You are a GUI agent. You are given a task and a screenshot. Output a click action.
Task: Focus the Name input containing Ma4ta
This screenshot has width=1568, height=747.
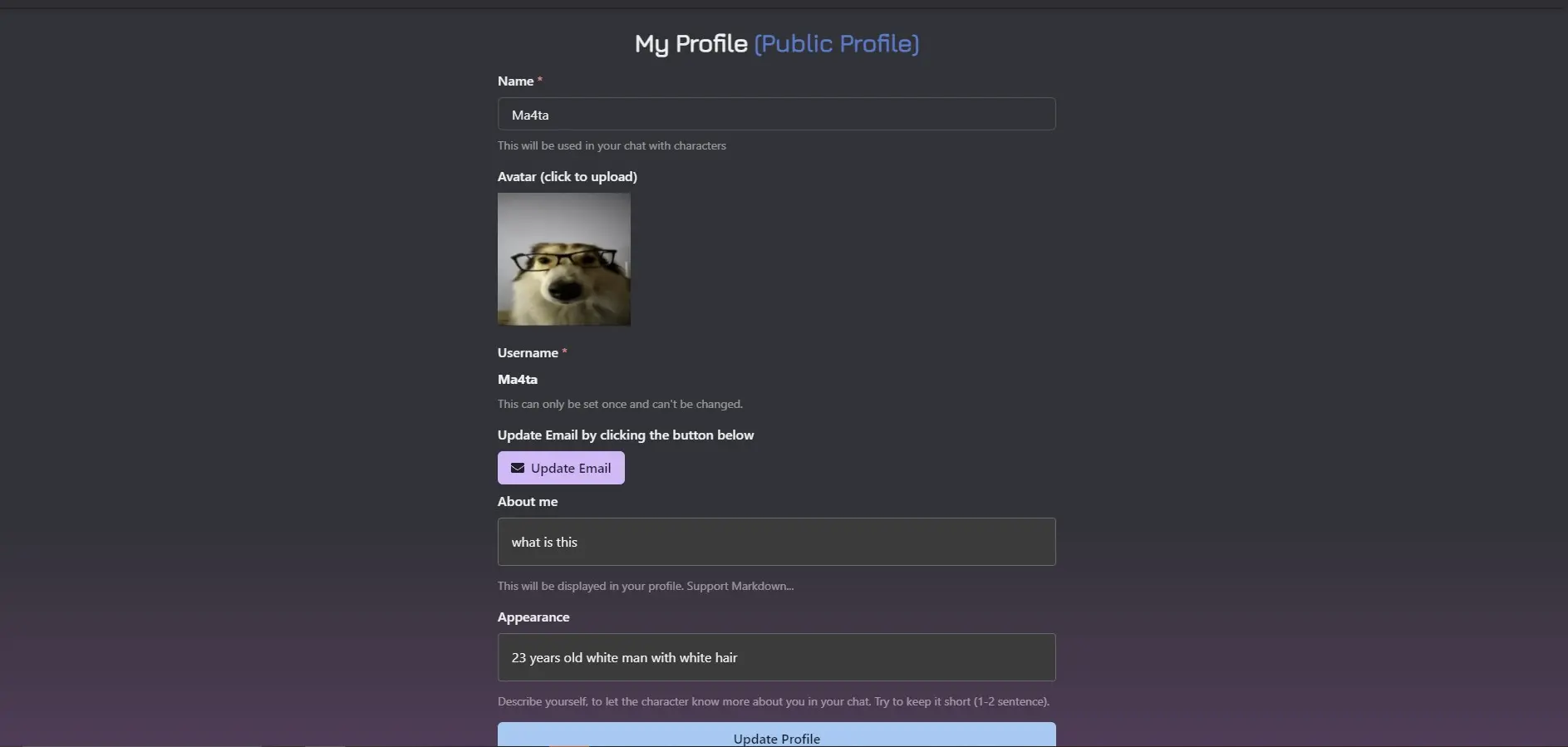tap(776, 114)
